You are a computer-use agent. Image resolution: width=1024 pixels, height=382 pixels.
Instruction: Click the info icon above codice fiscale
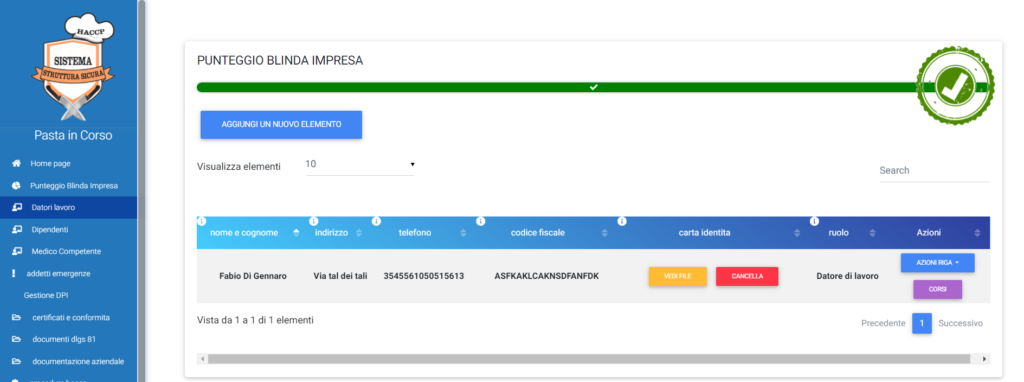coord(481,221)
